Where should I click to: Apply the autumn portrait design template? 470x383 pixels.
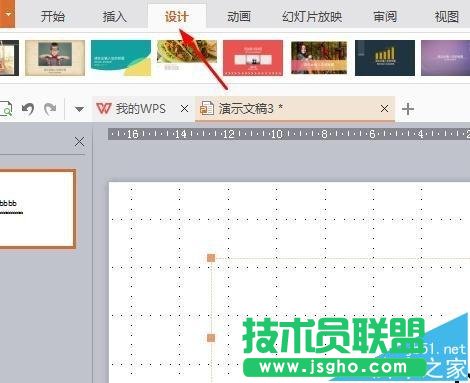tap(319, 57)
